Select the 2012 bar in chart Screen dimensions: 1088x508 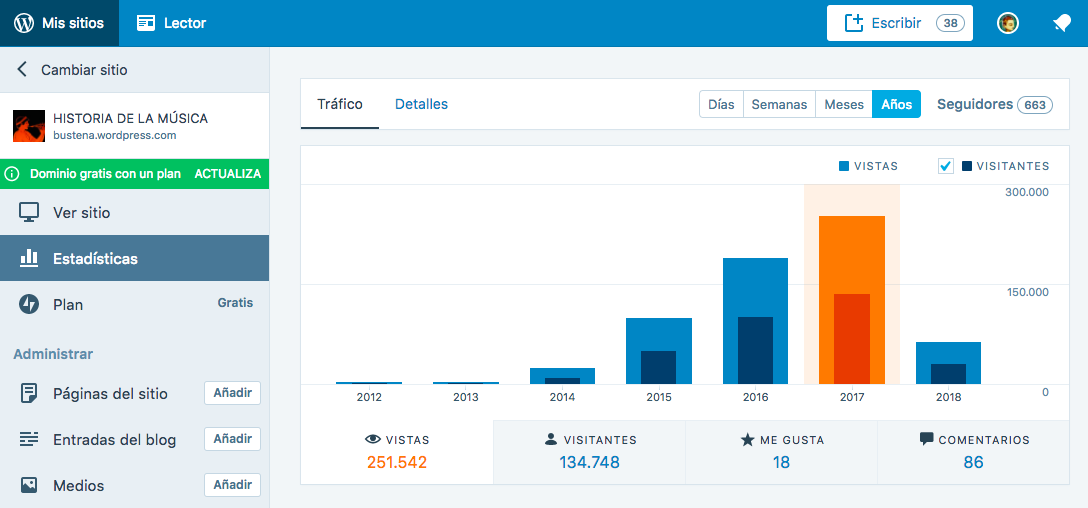[368, 382]
